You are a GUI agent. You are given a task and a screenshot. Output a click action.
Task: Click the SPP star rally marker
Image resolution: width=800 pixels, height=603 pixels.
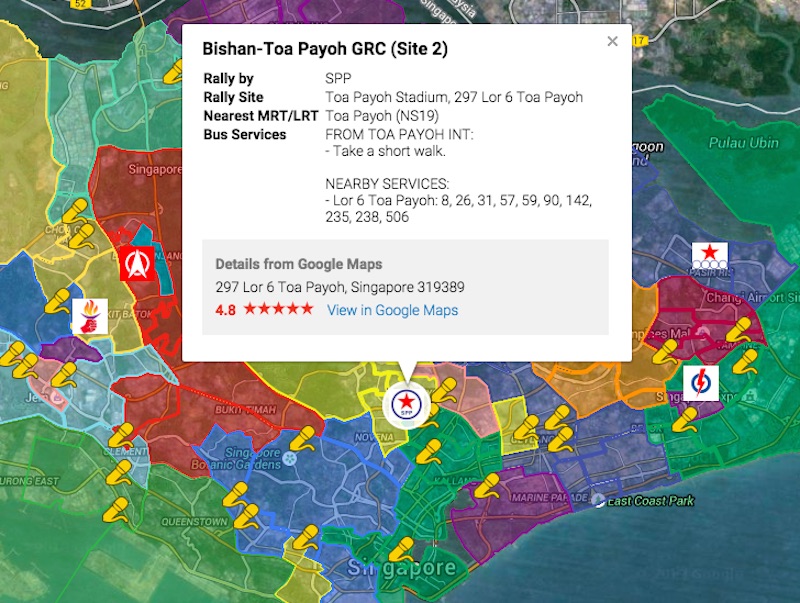point(407,403)
